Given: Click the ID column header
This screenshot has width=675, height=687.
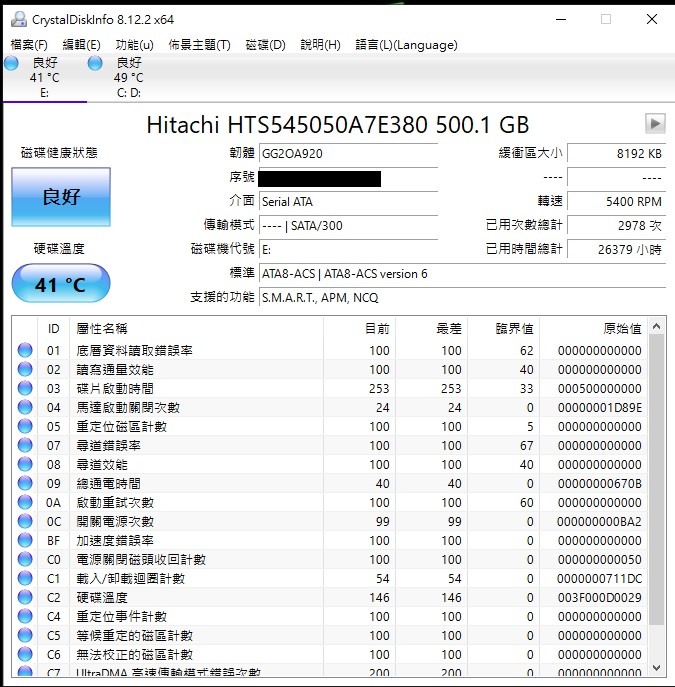Looking at the screenshot, I should pyautogui.click(x=53, y=329).
